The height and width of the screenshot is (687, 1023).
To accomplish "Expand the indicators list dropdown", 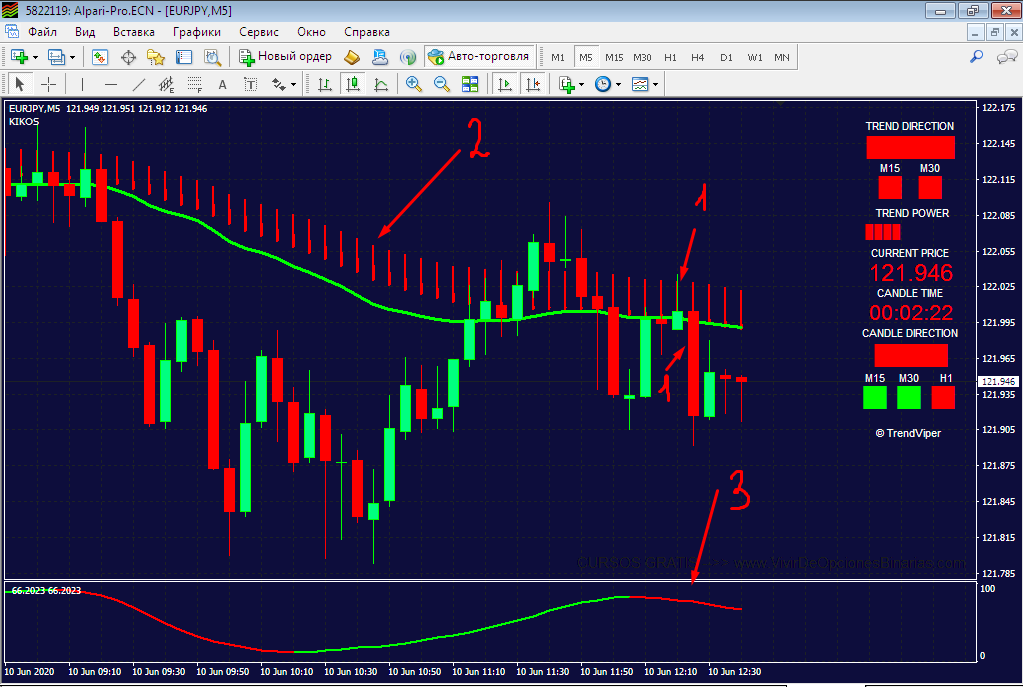I will [581, 84].
